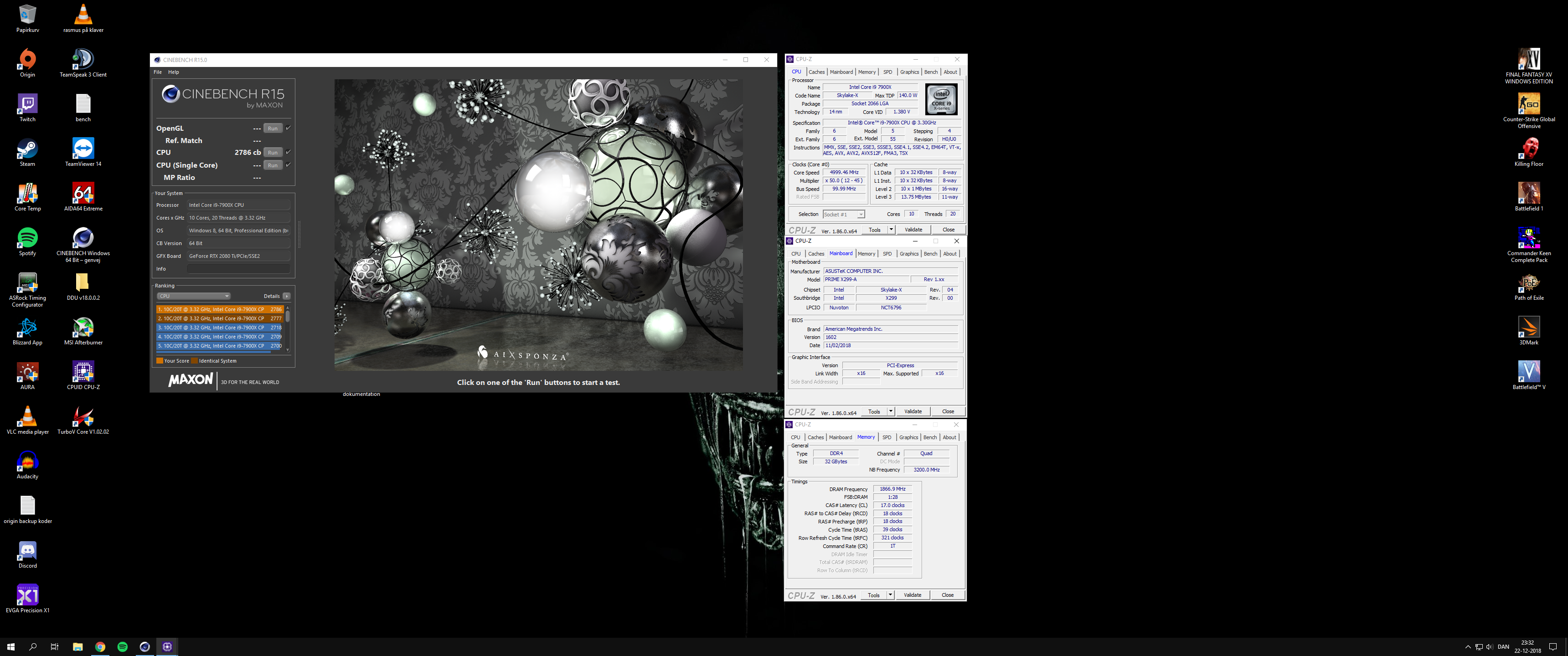
Task: Open Tools dropdown arrow in Memory CPU-Z window
Action: click(890, 595)
